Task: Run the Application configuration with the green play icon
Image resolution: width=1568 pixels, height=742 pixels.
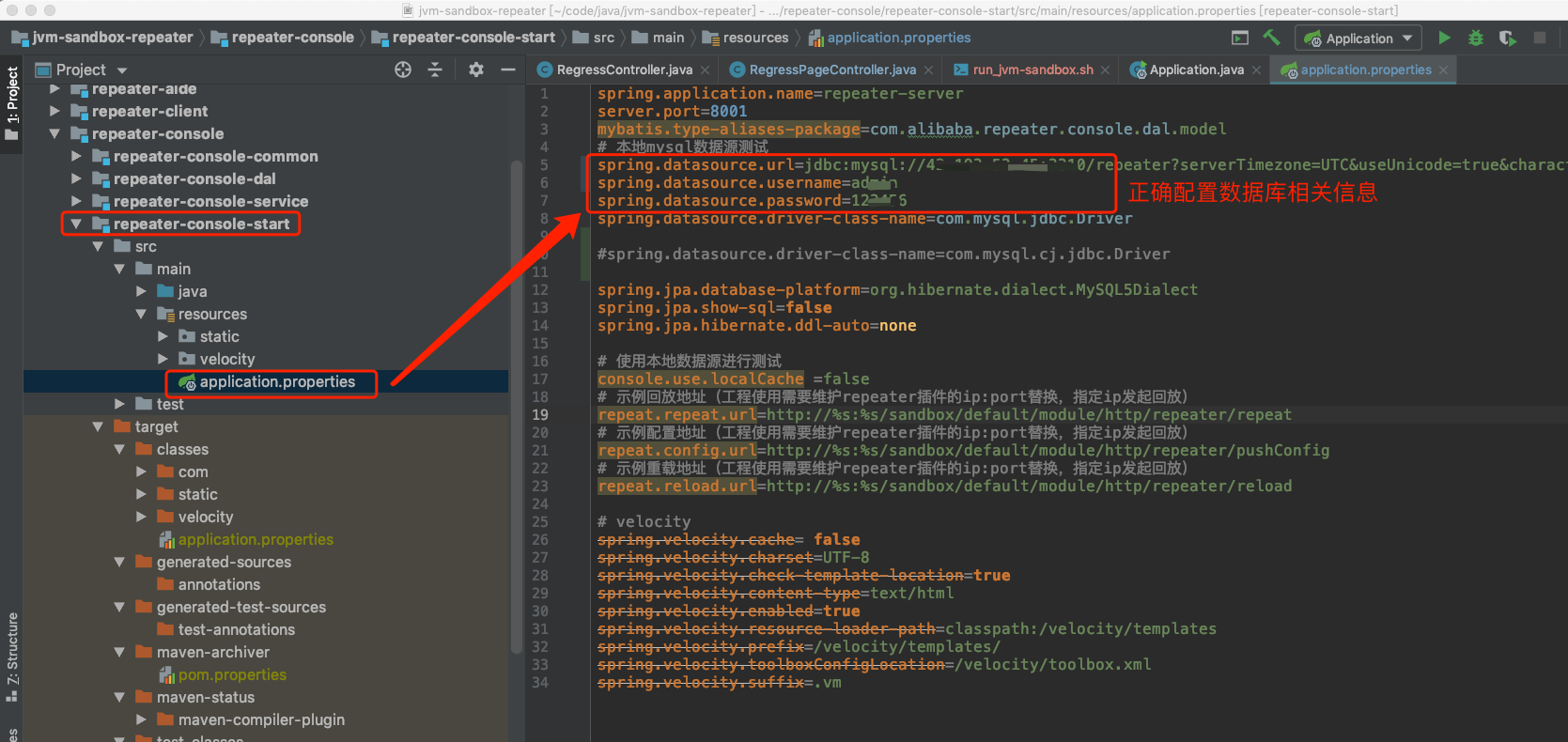Action: [x=1444, y=39]
